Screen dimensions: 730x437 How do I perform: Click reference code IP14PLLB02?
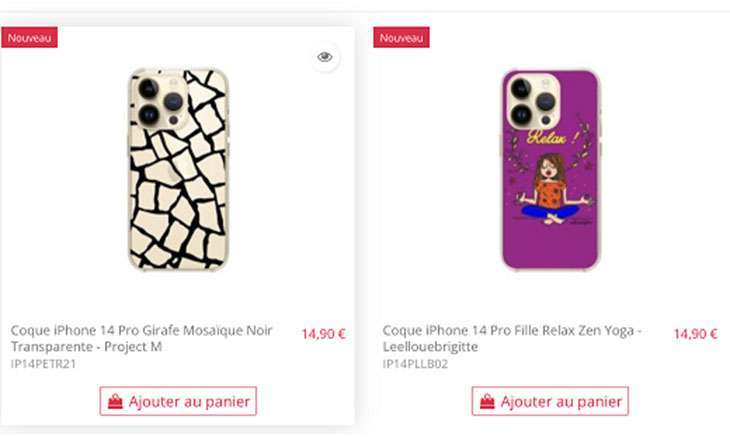(415, 364)
